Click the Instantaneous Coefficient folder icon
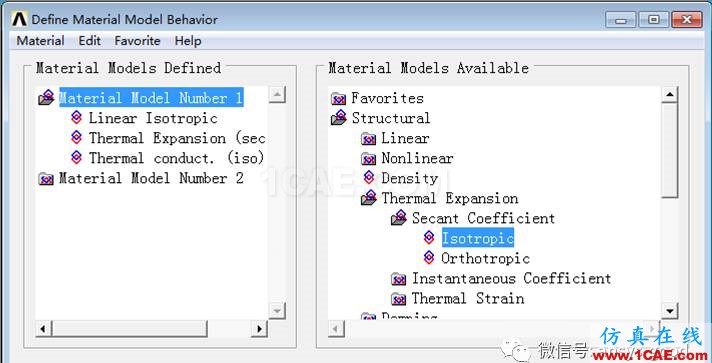 click(398, 278)
